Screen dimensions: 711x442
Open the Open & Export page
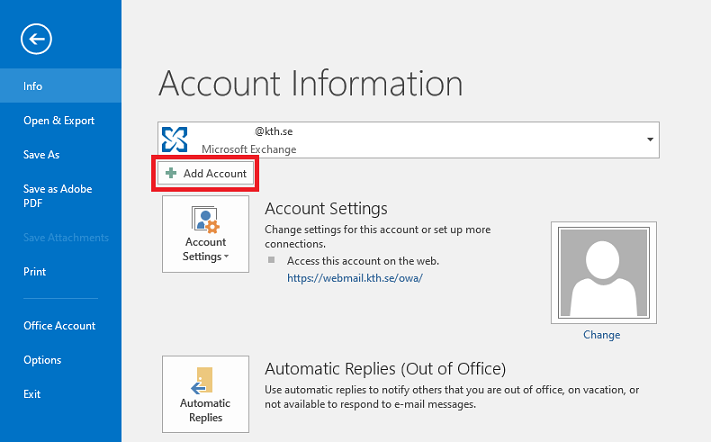(59, 121)
